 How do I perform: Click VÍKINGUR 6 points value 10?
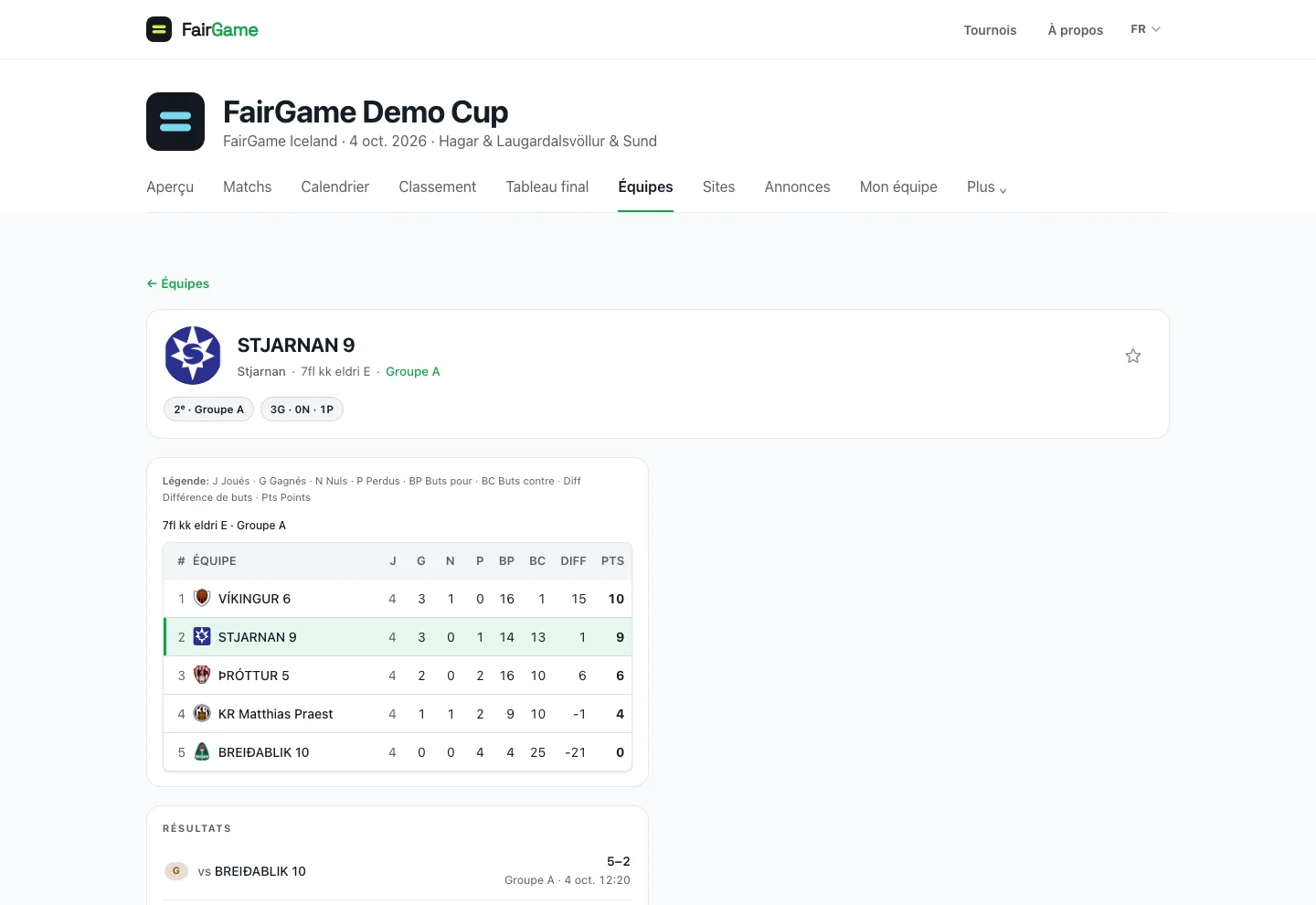pyautogui.click(x=616, y=599)
